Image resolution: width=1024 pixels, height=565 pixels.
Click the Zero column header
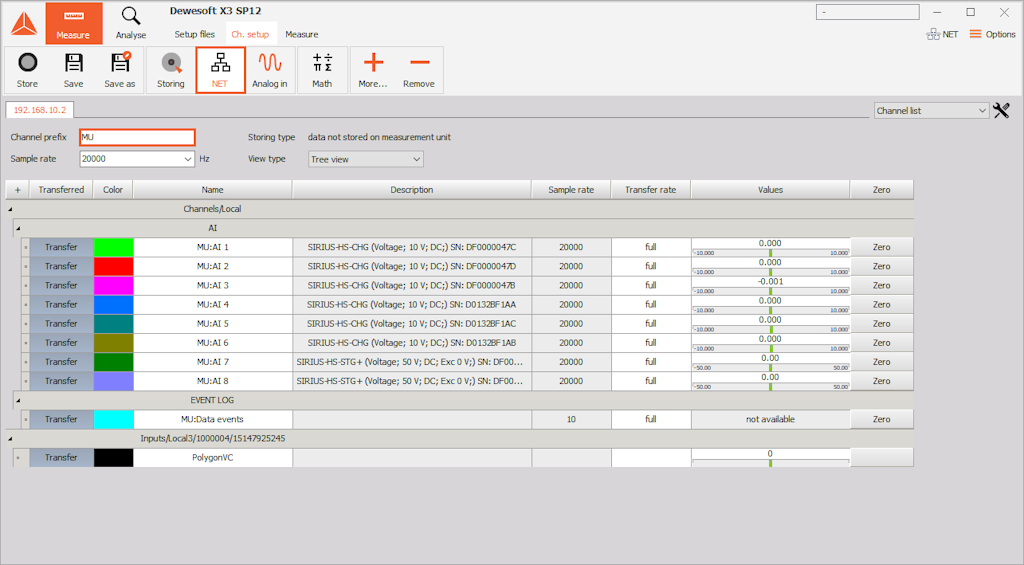pos(882,189)
